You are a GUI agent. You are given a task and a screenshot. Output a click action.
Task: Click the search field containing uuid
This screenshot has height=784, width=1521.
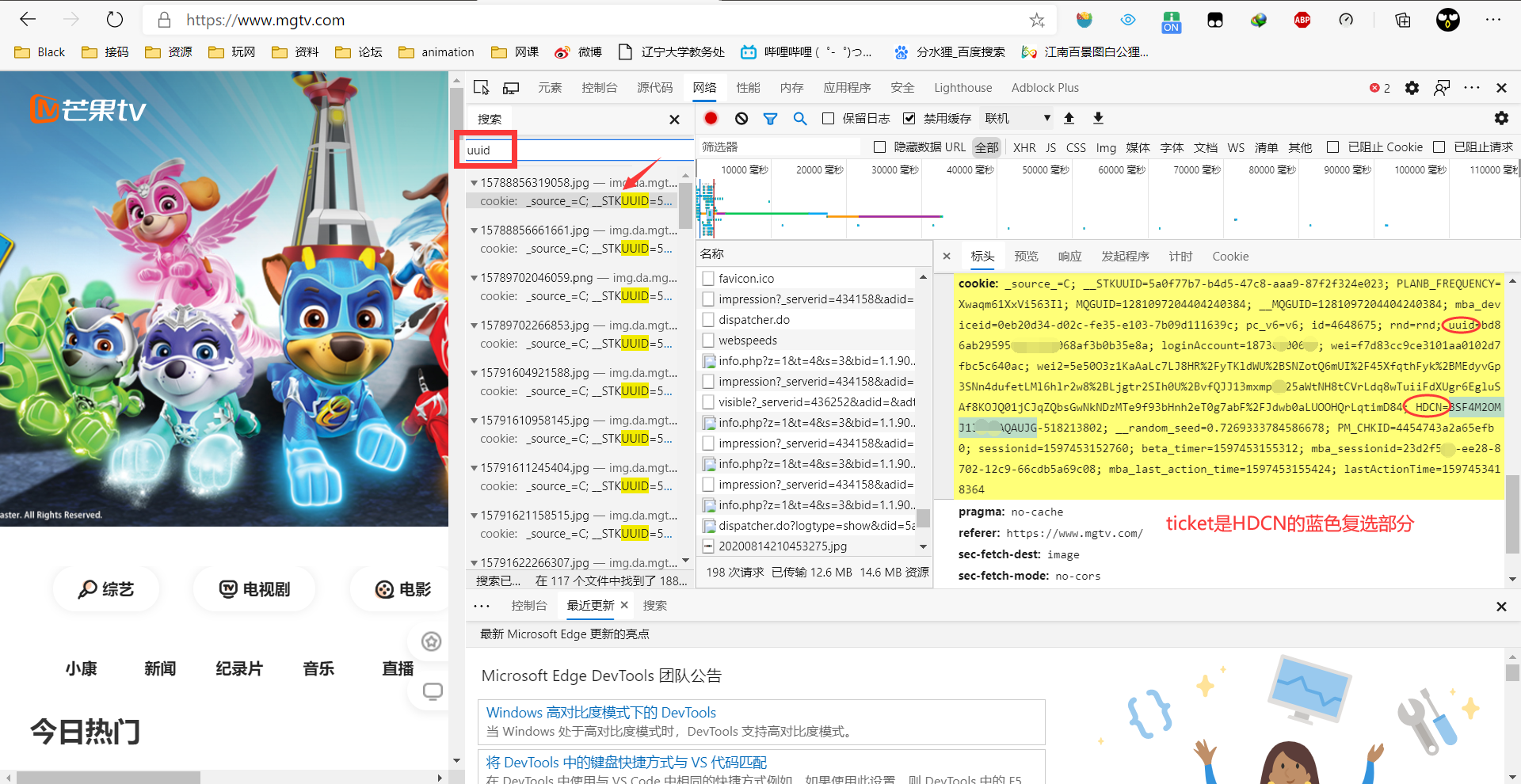(x=578, y=150)
